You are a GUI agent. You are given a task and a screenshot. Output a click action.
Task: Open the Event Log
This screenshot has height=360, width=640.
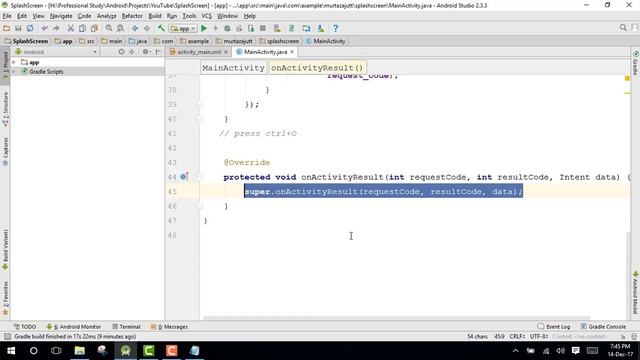click(x=554, y=327)
